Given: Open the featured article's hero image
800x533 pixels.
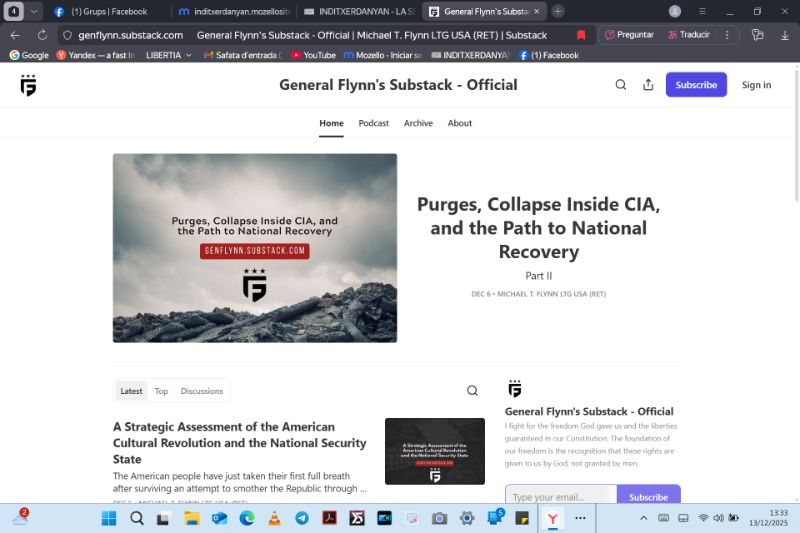Looking at the screenshot, I should click(x=255, y=248).
